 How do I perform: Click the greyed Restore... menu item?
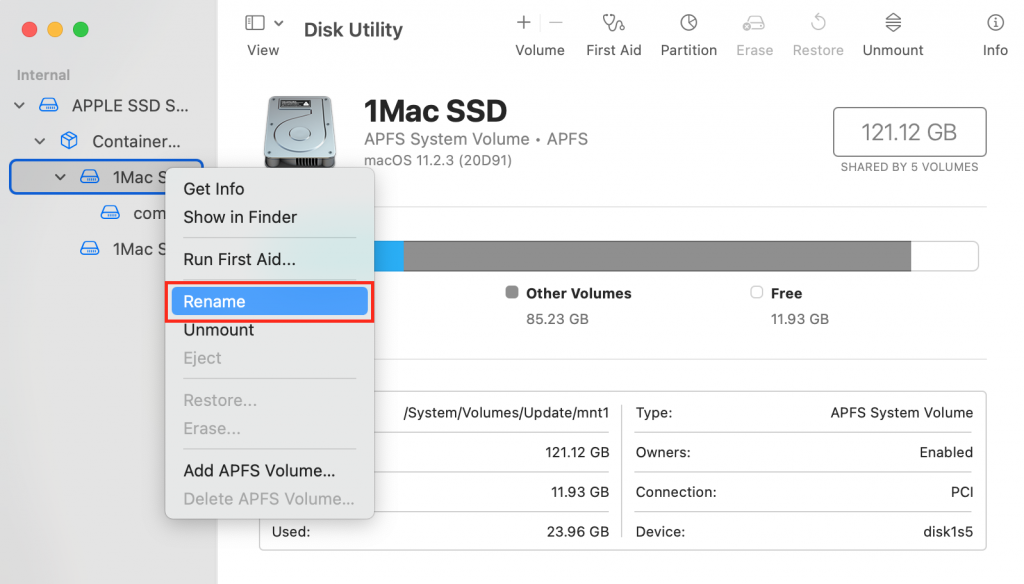point(219,400)
